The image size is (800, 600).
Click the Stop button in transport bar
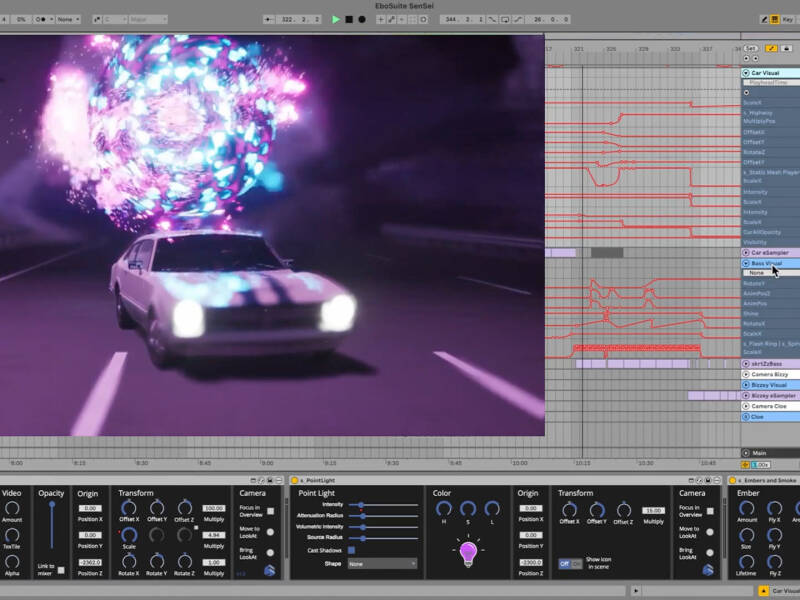(x=349, y=19)
